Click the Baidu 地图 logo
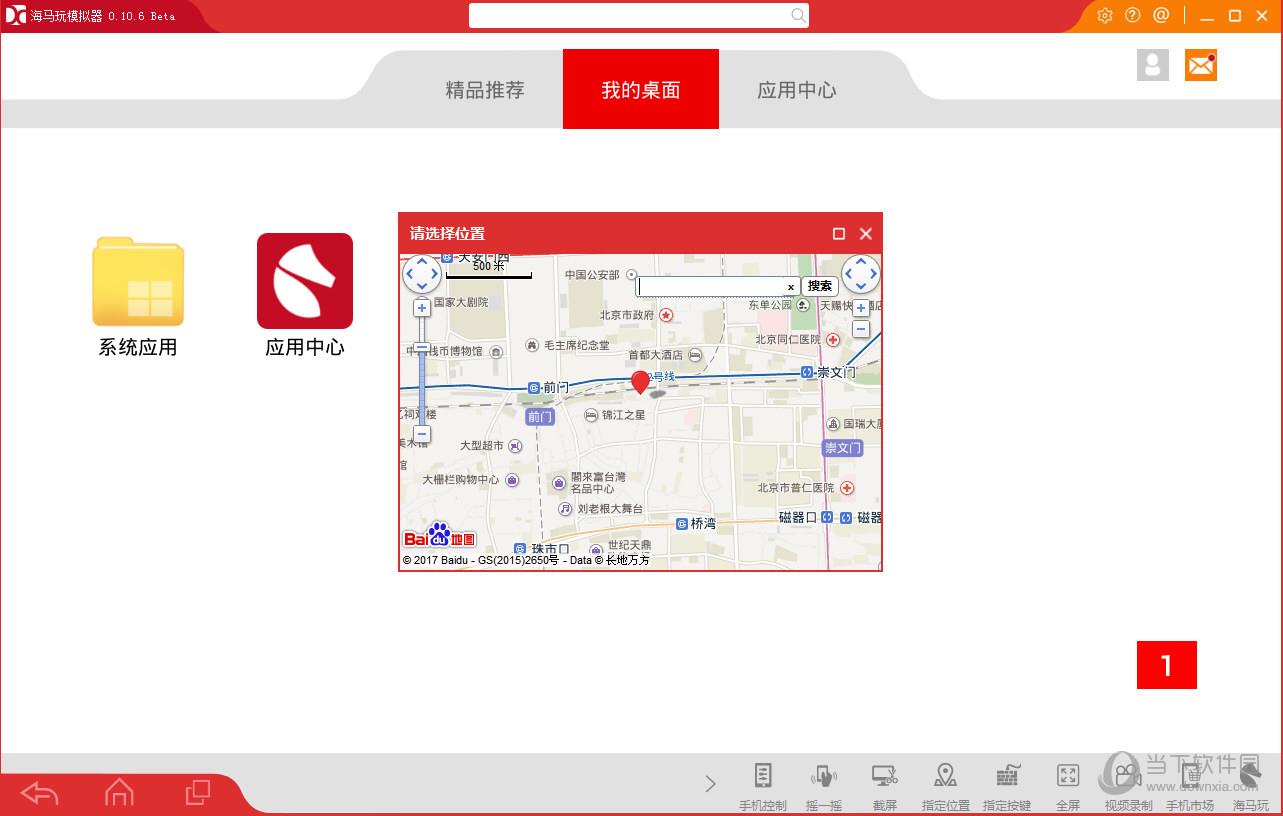1283x816 pixels. coord(439,537)
